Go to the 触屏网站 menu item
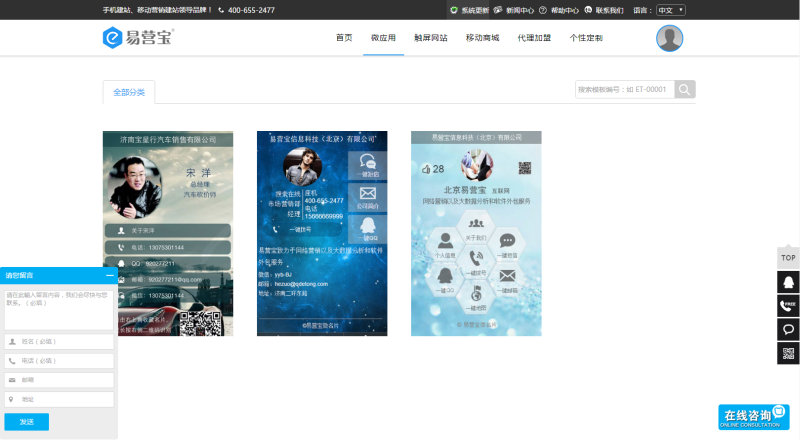 tap(431, 38)
